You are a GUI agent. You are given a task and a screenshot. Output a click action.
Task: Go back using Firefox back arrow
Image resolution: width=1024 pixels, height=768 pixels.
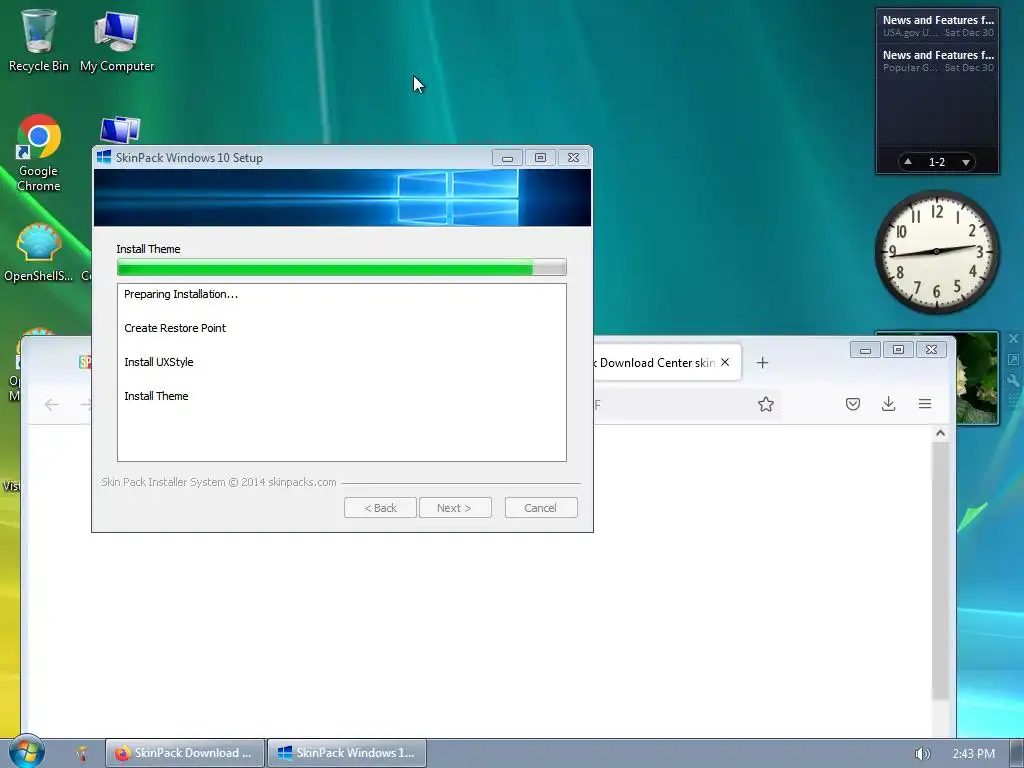tap(52, 405)
